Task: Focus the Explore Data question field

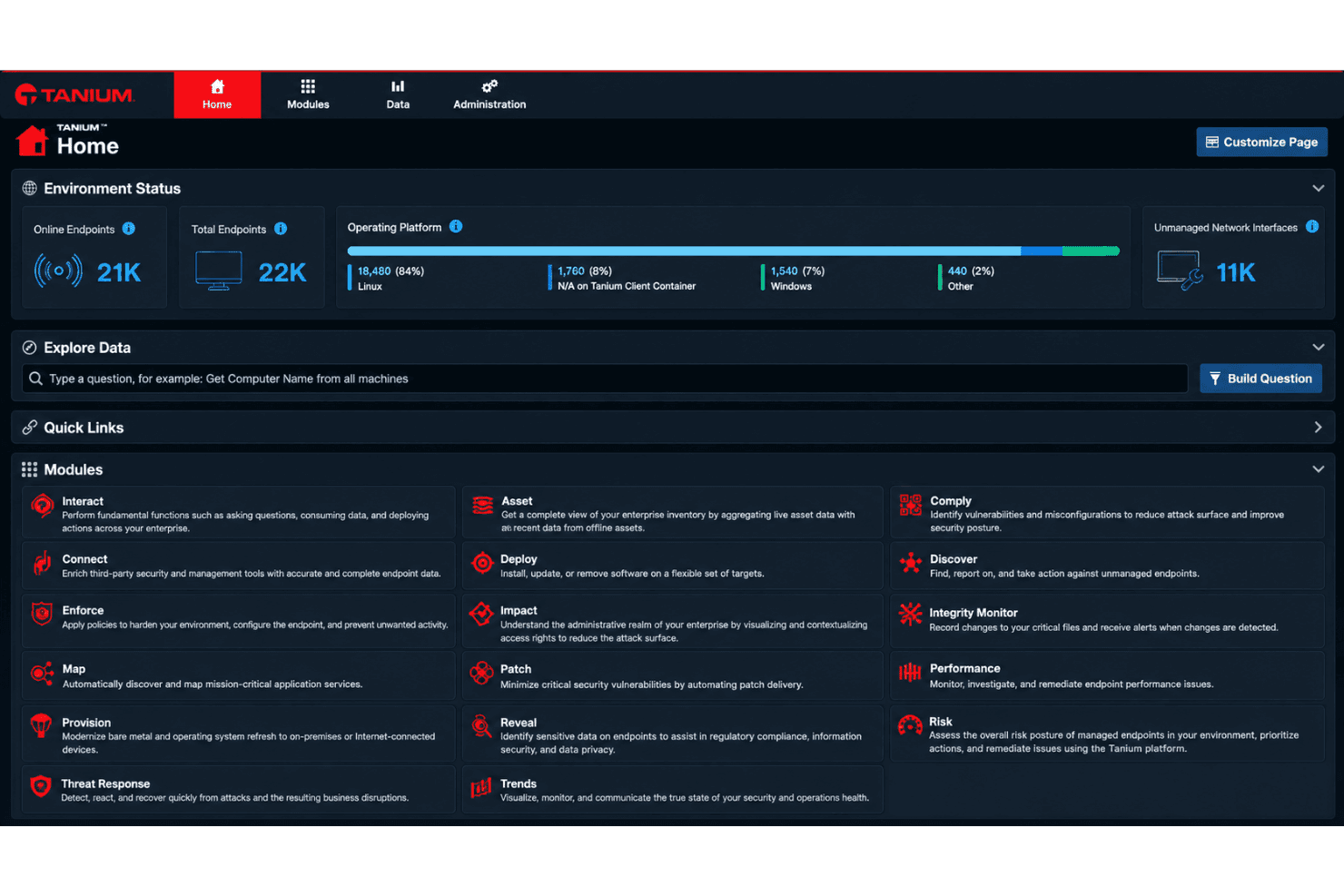Action: (605, 379)
